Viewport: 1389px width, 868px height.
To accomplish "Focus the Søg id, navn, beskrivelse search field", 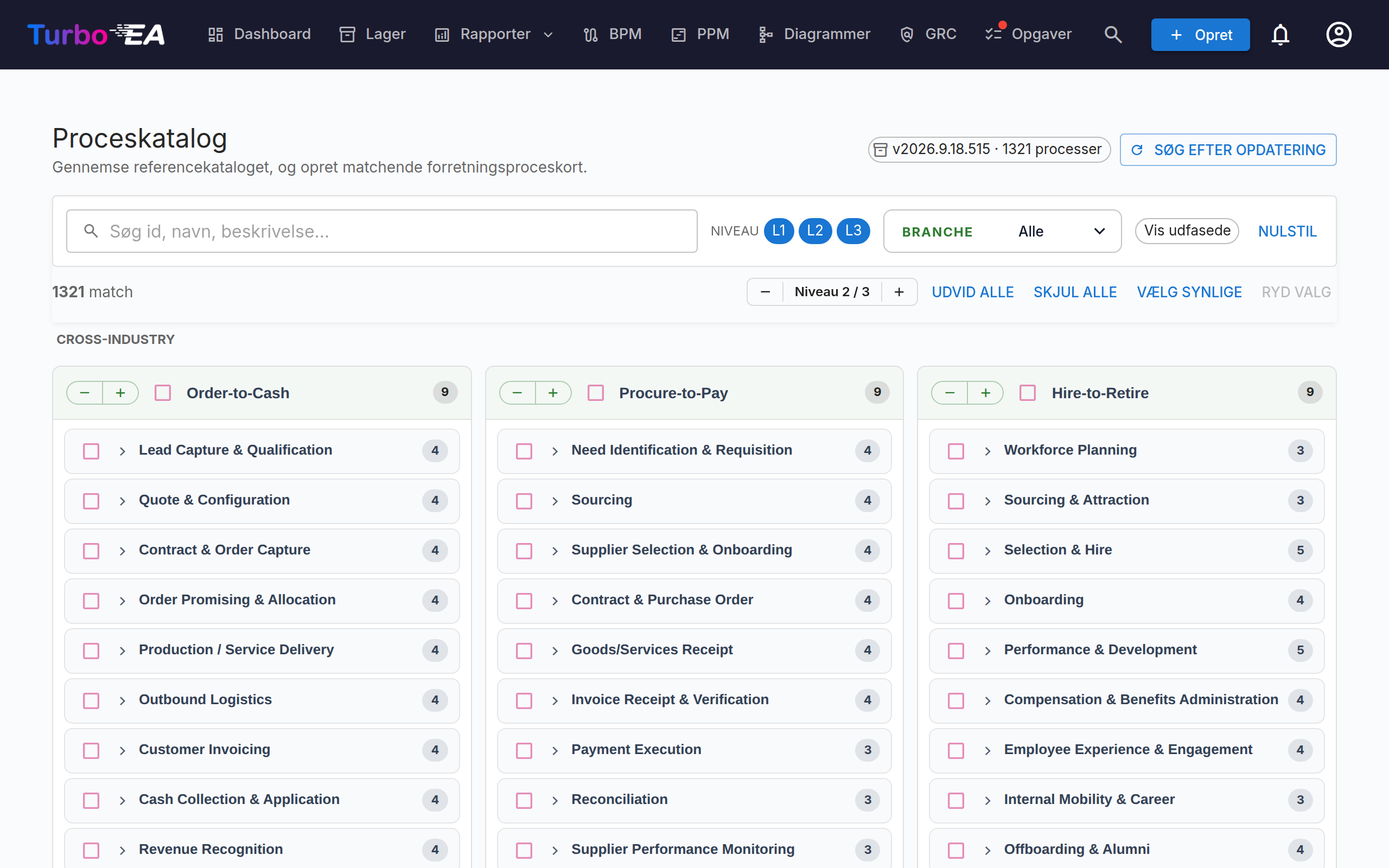I will 381,231.
